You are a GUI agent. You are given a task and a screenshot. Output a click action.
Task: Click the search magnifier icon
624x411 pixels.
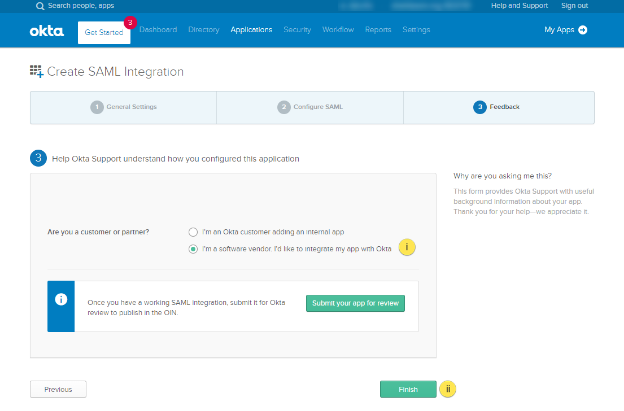[x=40, y=6]
